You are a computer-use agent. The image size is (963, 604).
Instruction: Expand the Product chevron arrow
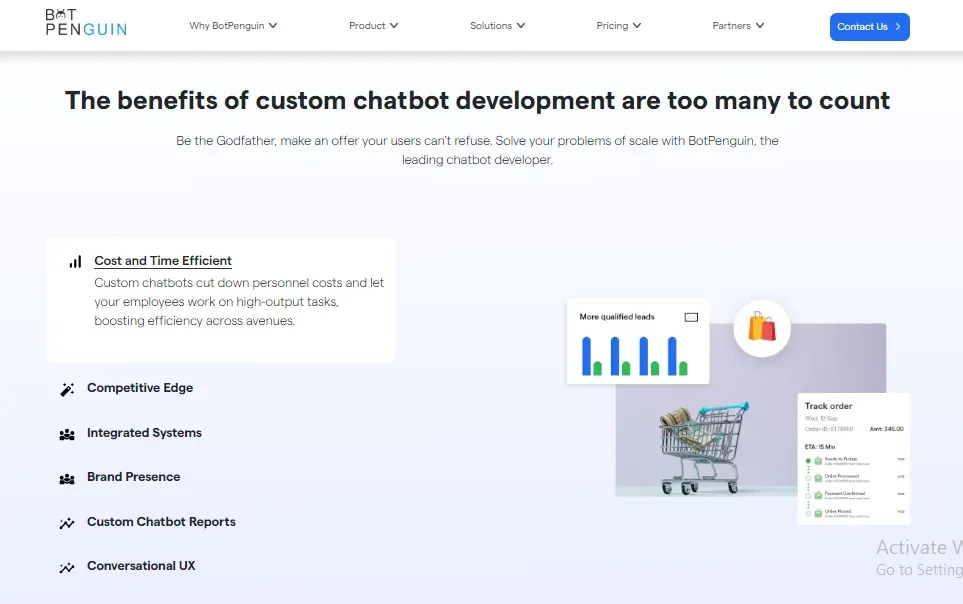tap(394, 26)
